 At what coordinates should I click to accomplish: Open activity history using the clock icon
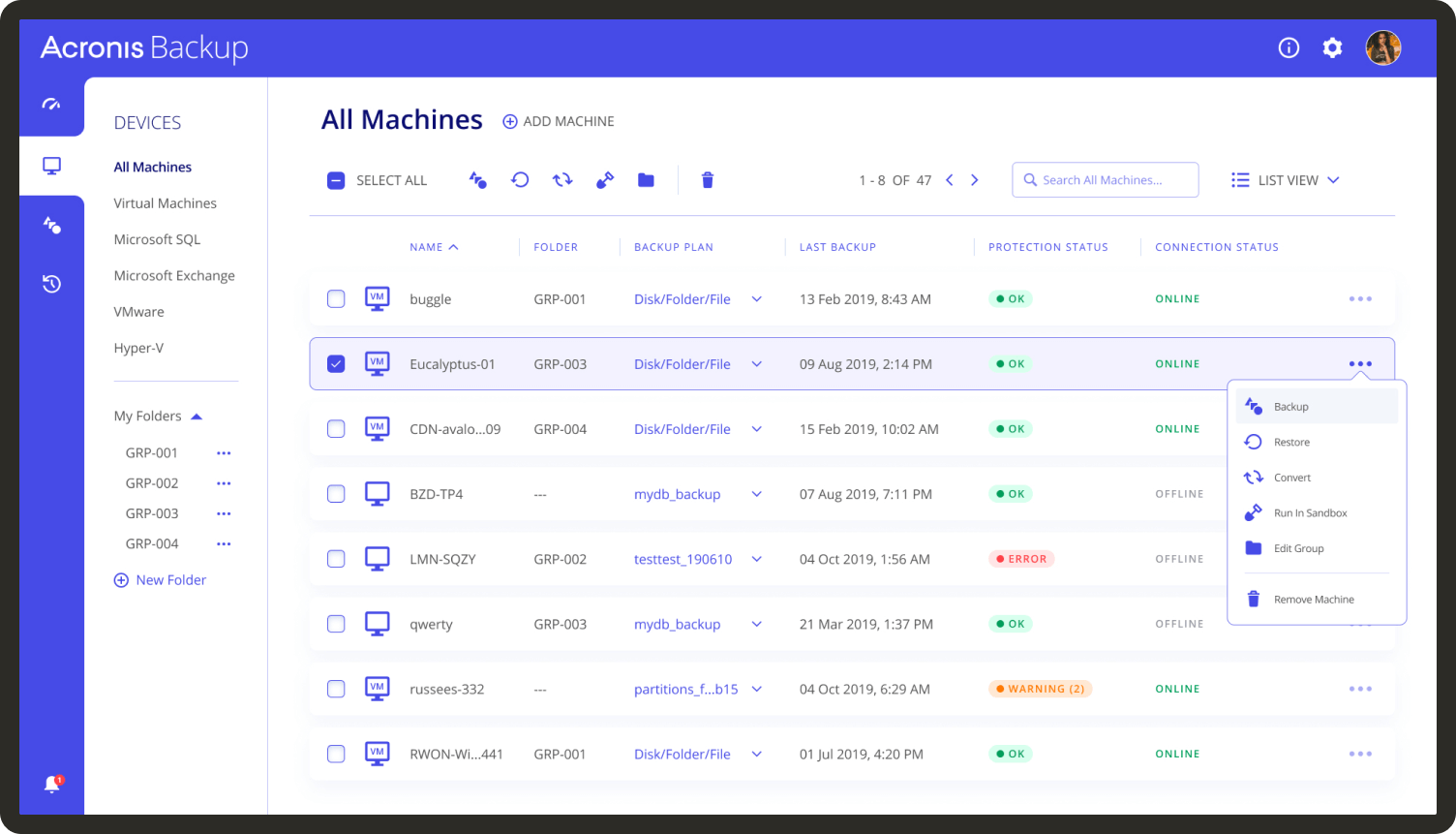(51, 284)
